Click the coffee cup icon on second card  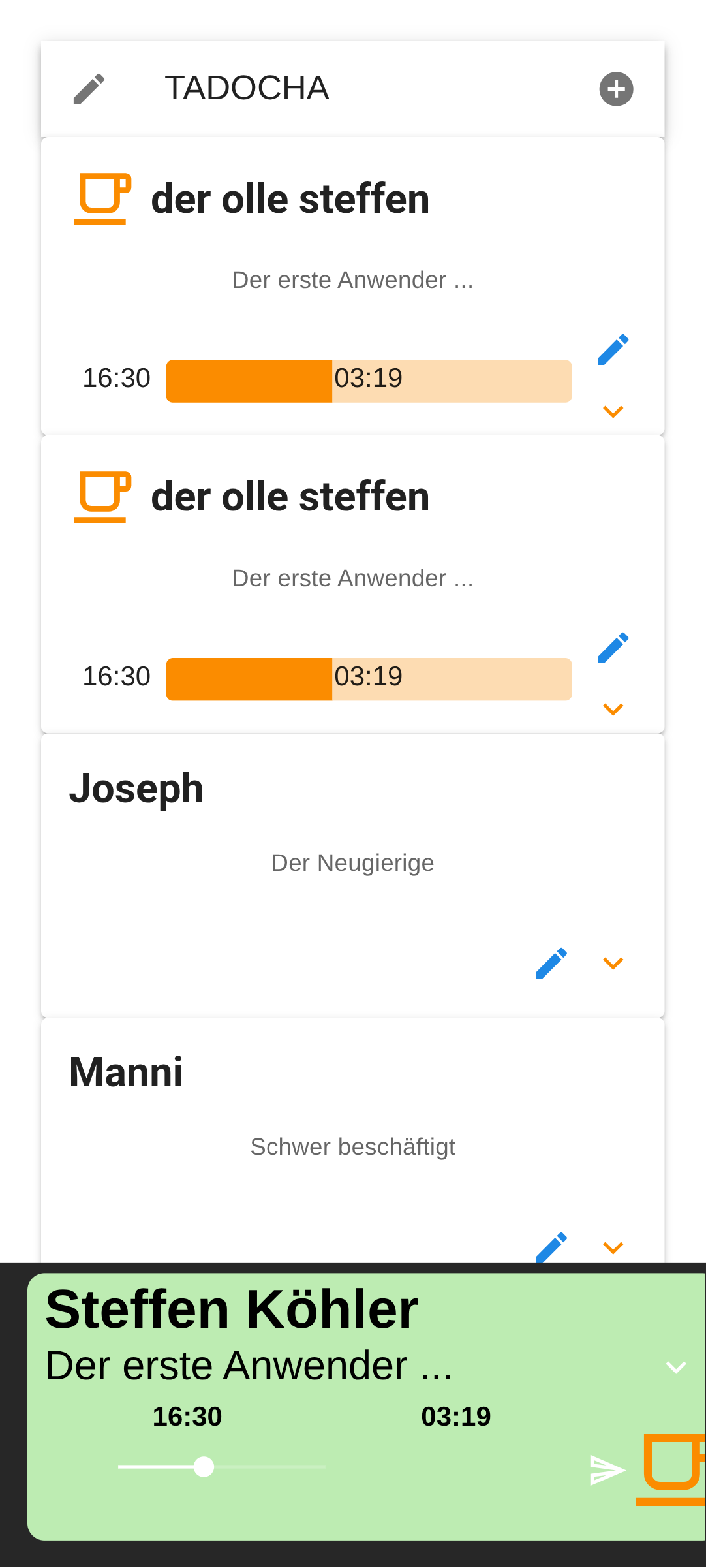[x=103, y=497]
